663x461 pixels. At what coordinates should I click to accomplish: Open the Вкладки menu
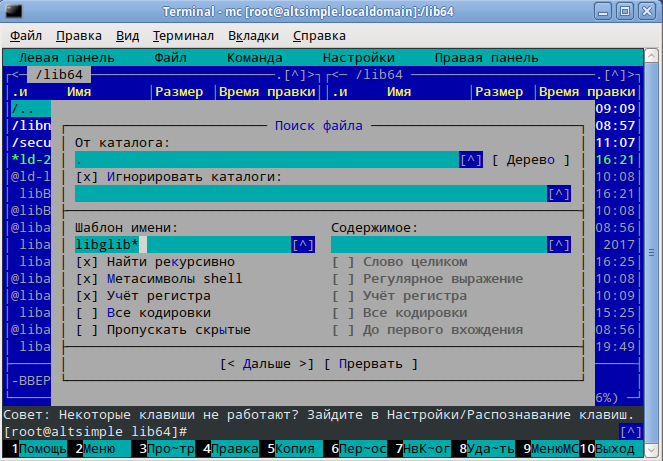[253, 36]
